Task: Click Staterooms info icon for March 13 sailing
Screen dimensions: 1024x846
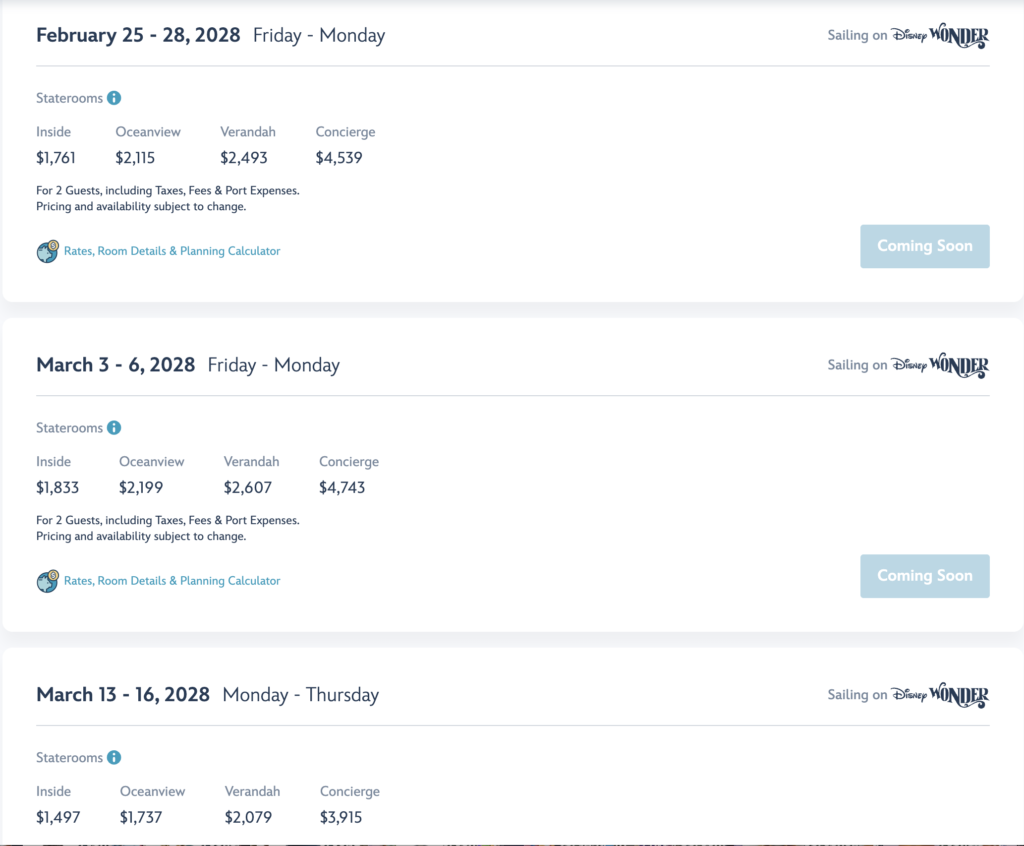Action: click(x=114, y=758)
